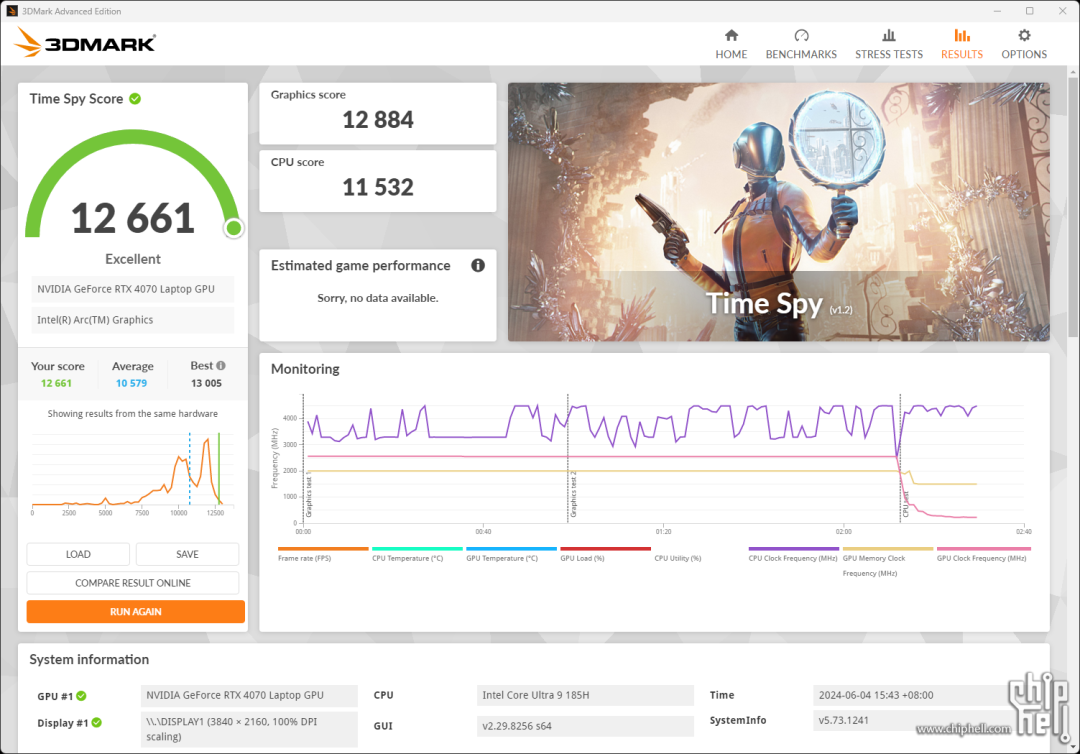The width and height of the screenshot is (1080, 754).
Task: Click the Graphics test 1 marker line
Action: click(x=303, y=458)
